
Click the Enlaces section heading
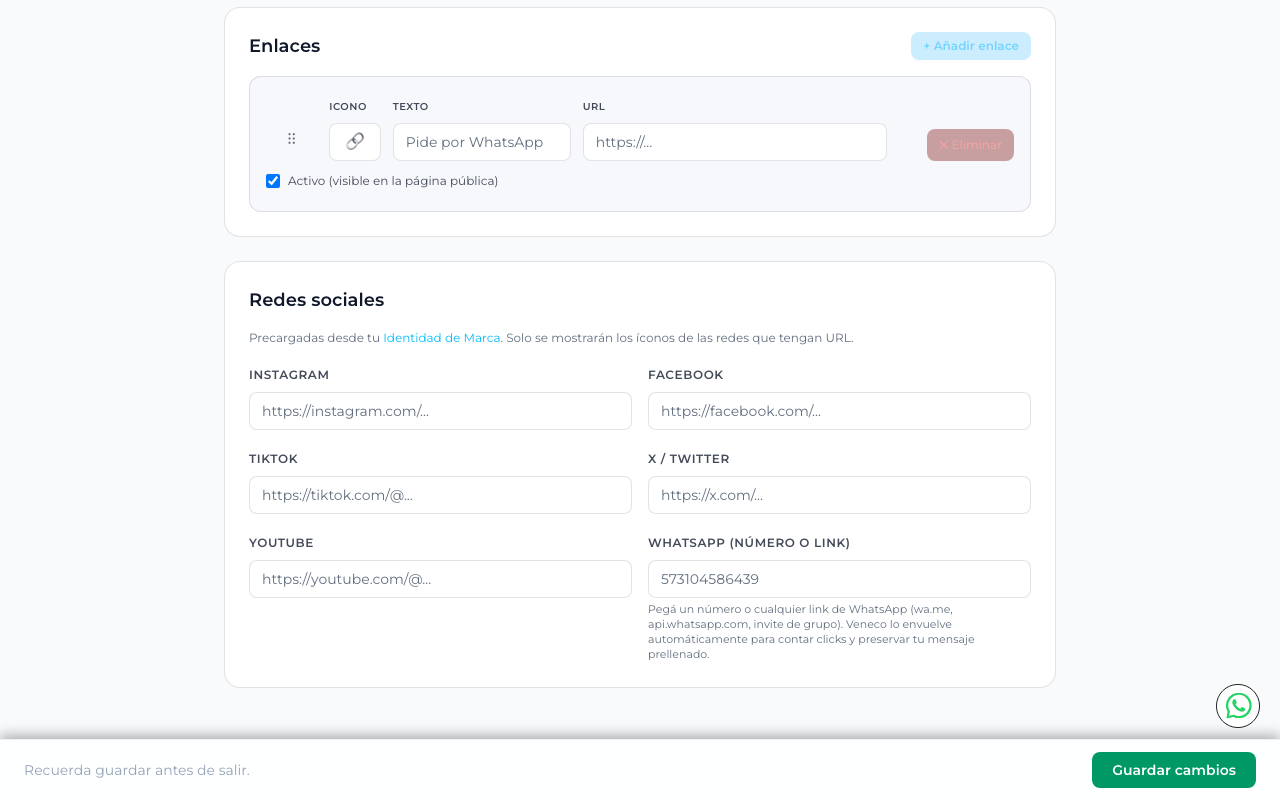285,46
